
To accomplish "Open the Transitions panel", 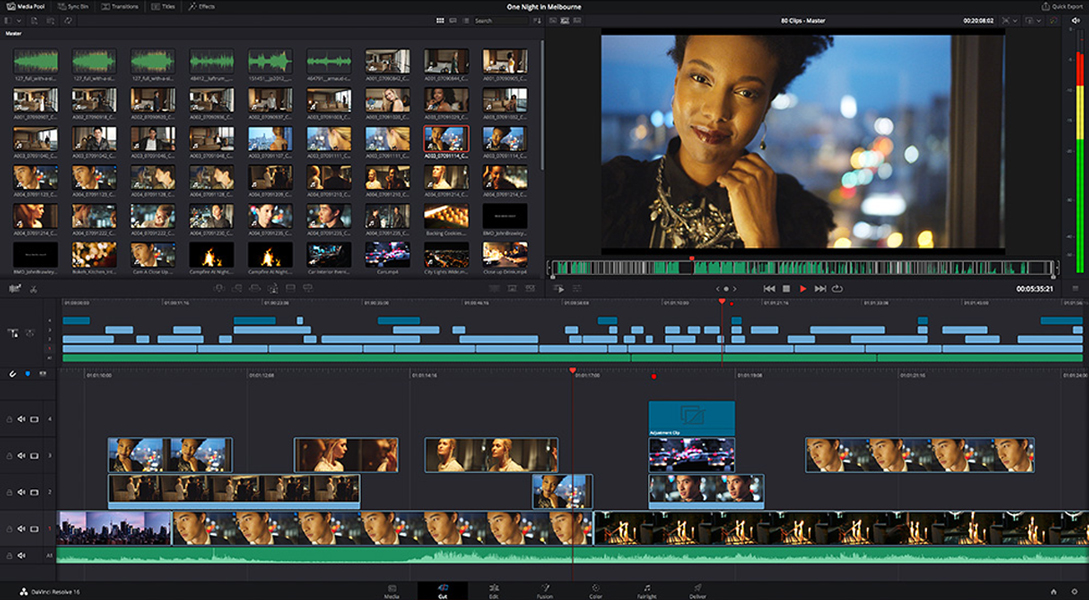I will click(119, 6).
